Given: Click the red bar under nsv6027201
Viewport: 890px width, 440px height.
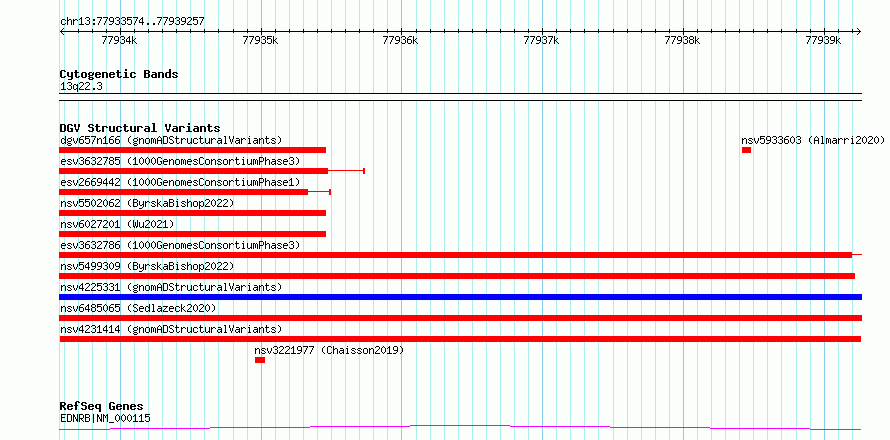Looking at the screenshot, I should point(193,234).
